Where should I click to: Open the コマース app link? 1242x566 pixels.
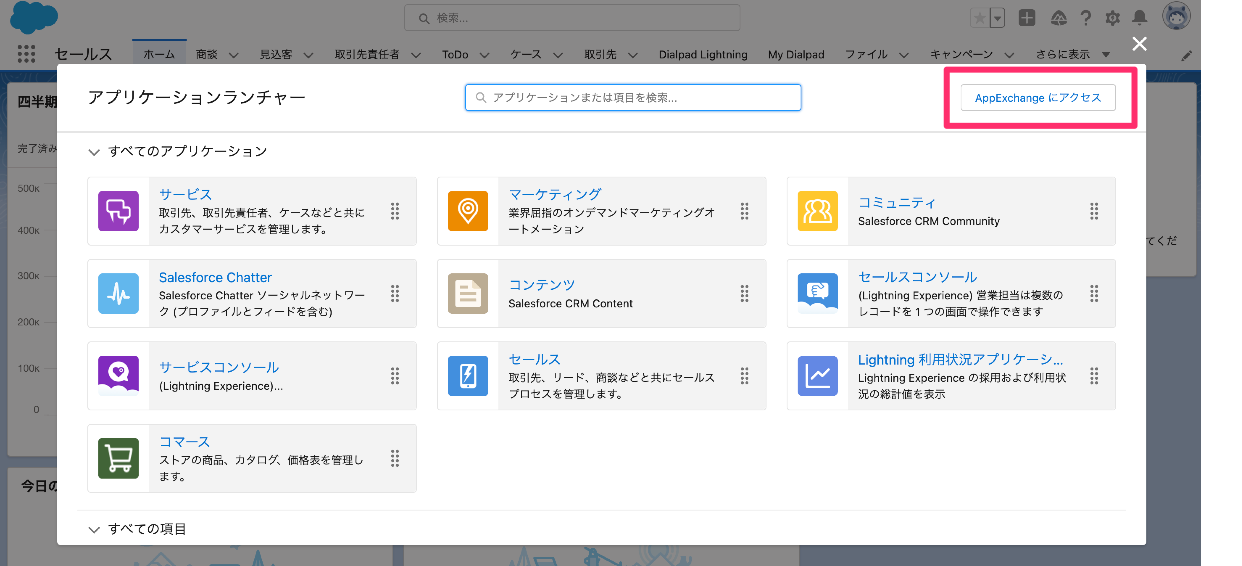(185, 442)
